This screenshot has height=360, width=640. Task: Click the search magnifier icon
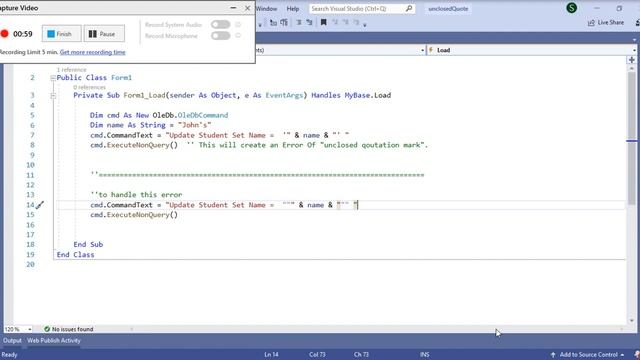tap(409, 8)
